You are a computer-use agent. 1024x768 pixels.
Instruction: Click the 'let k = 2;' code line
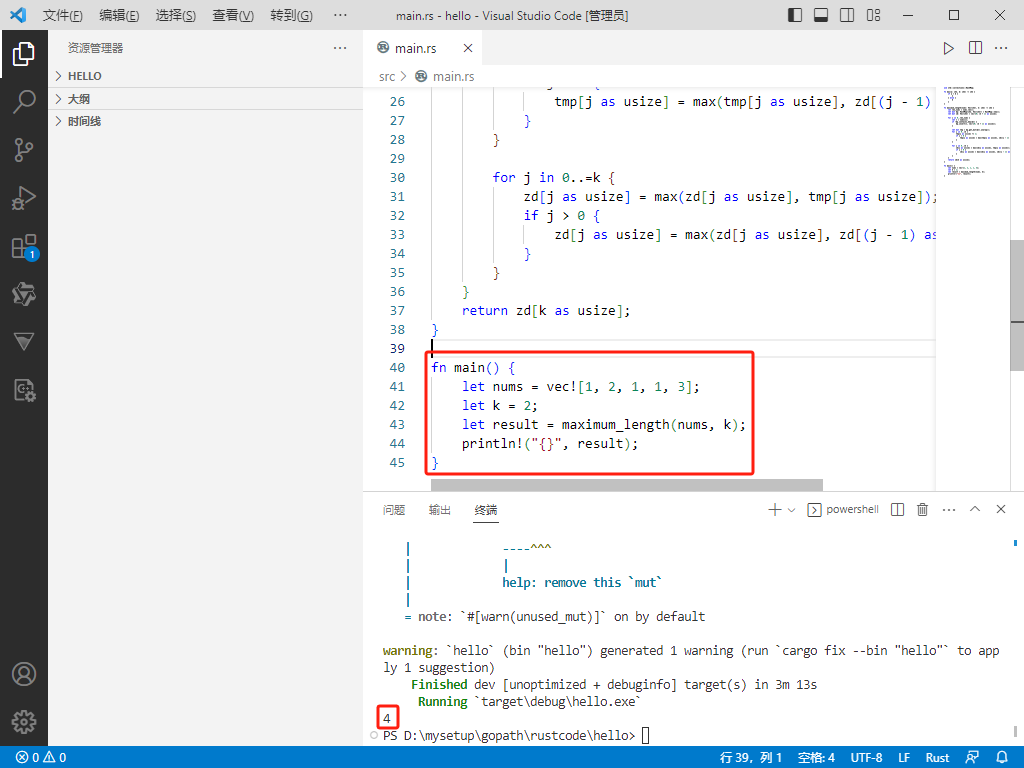coord(500,406)
